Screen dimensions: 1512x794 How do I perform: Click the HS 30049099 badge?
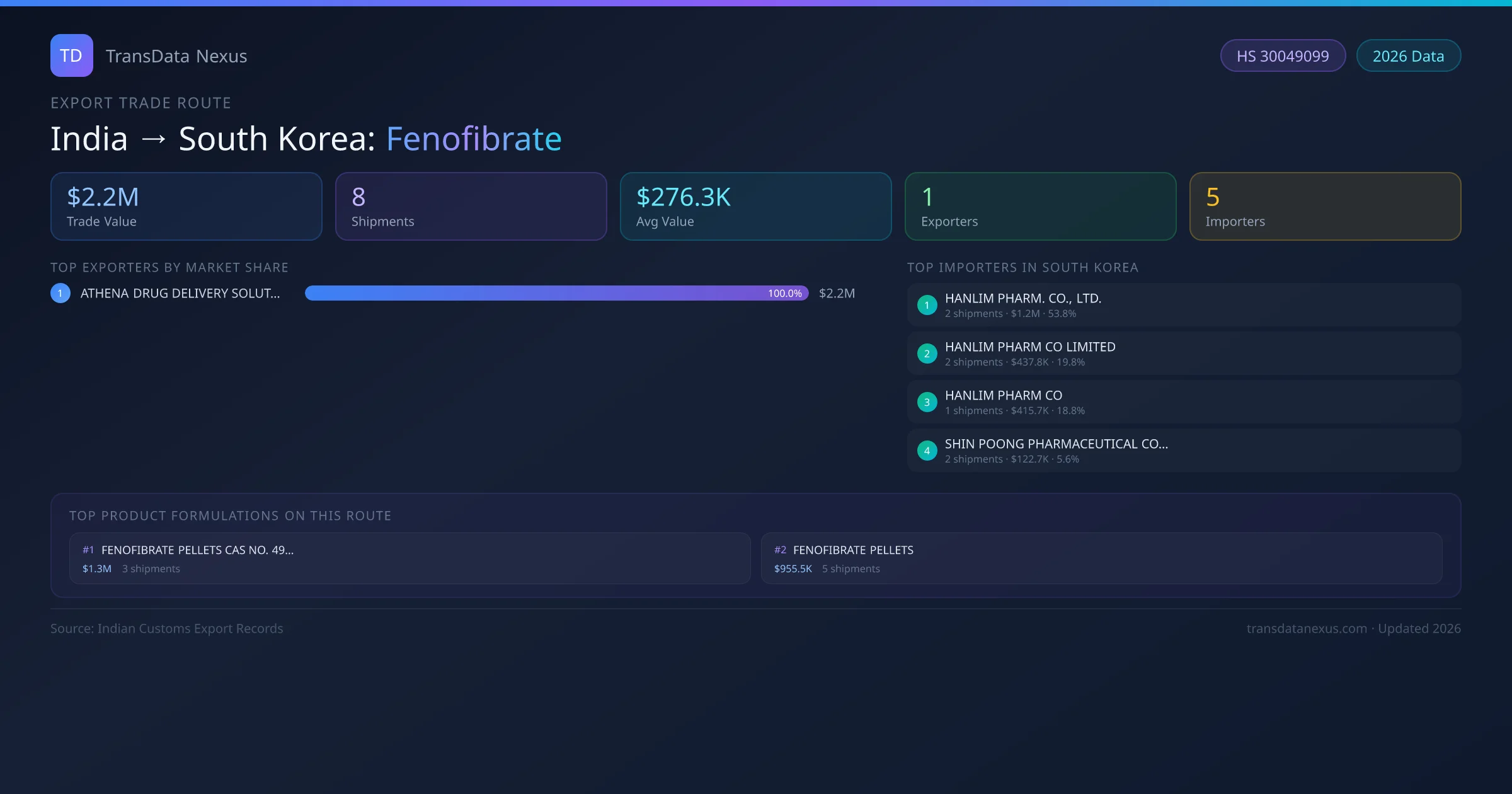pos(1283,56)
